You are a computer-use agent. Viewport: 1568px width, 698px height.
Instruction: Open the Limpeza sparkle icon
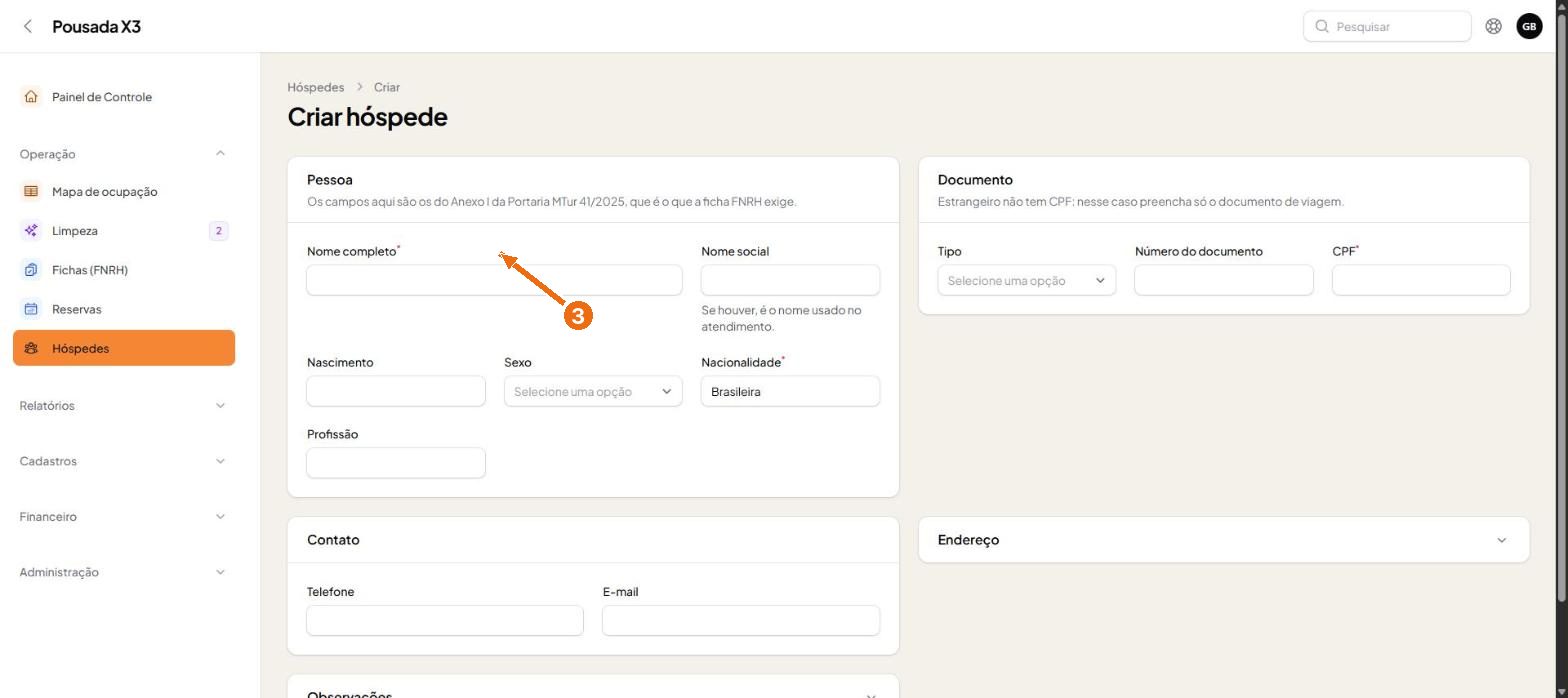[31, 231]
